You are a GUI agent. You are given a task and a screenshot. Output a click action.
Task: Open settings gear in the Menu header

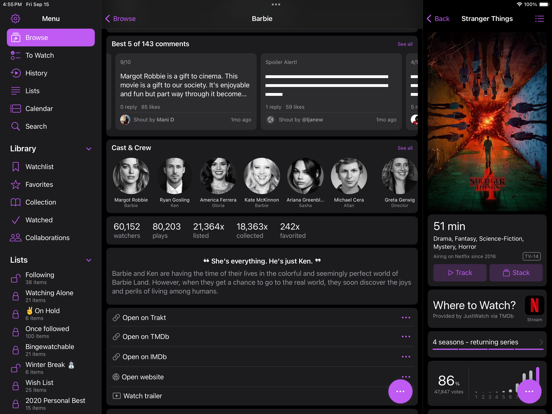[x=15, y=19]
